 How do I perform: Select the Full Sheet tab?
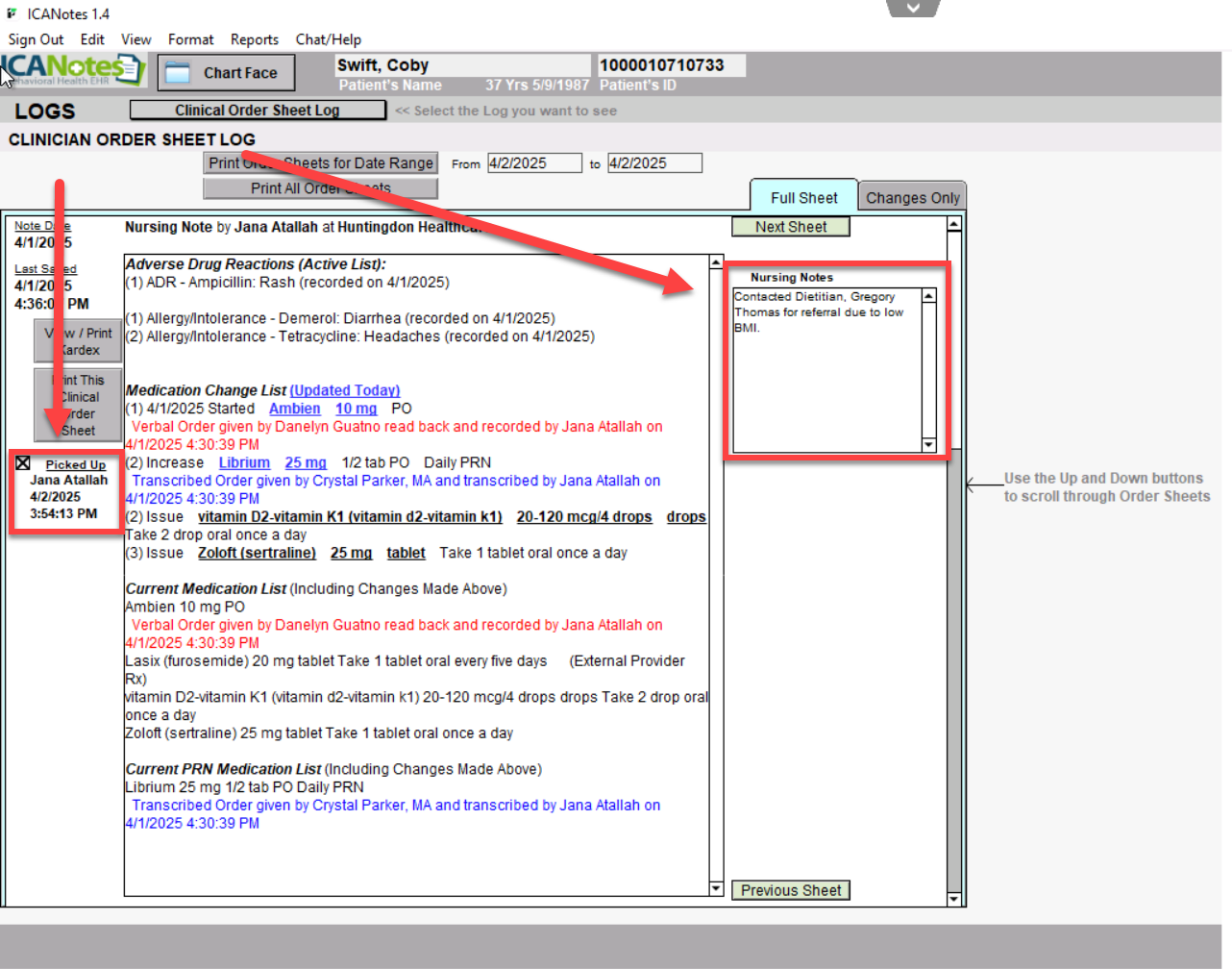tap(803, 198)
